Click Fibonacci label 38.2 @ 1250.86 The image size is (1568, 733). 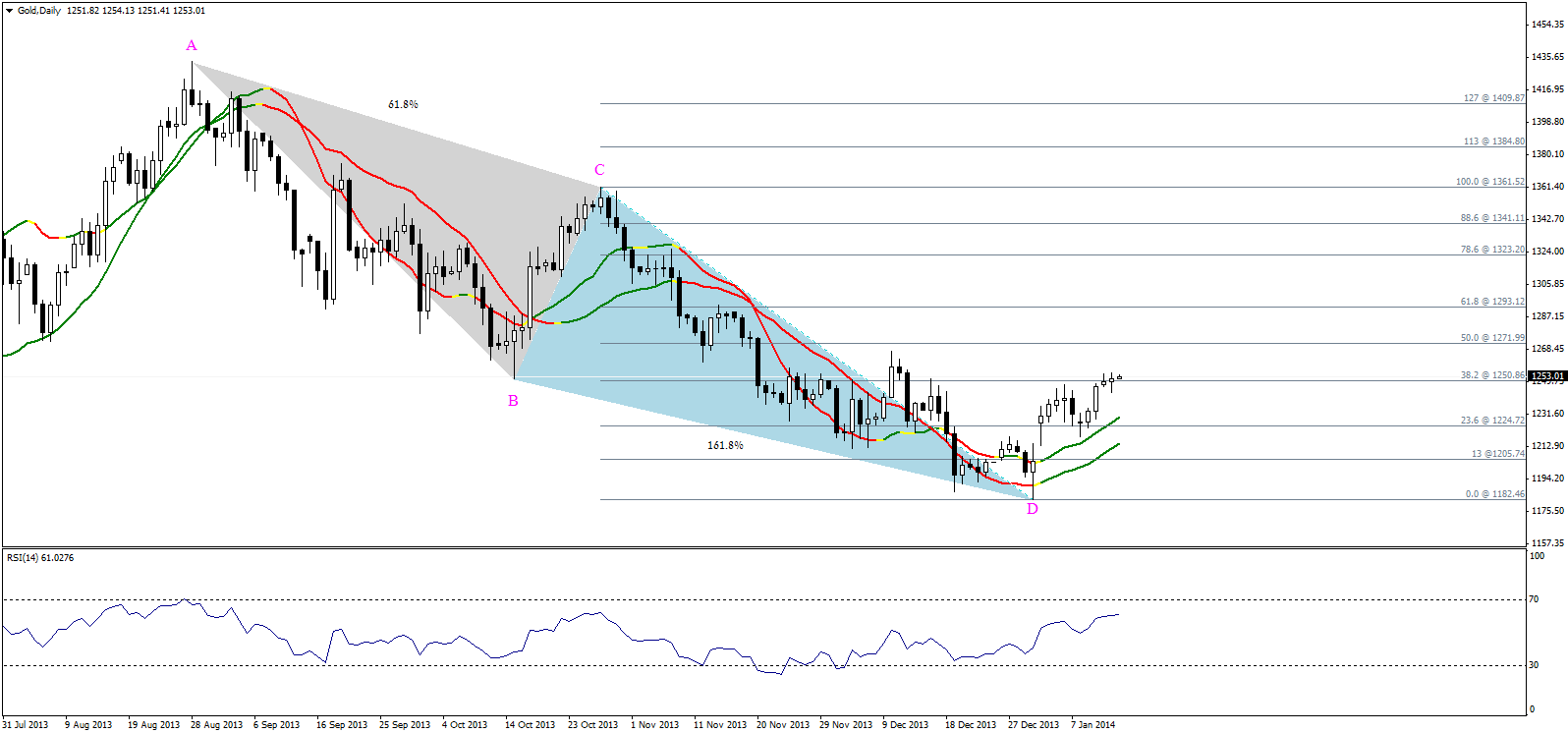click(1492, 375)
